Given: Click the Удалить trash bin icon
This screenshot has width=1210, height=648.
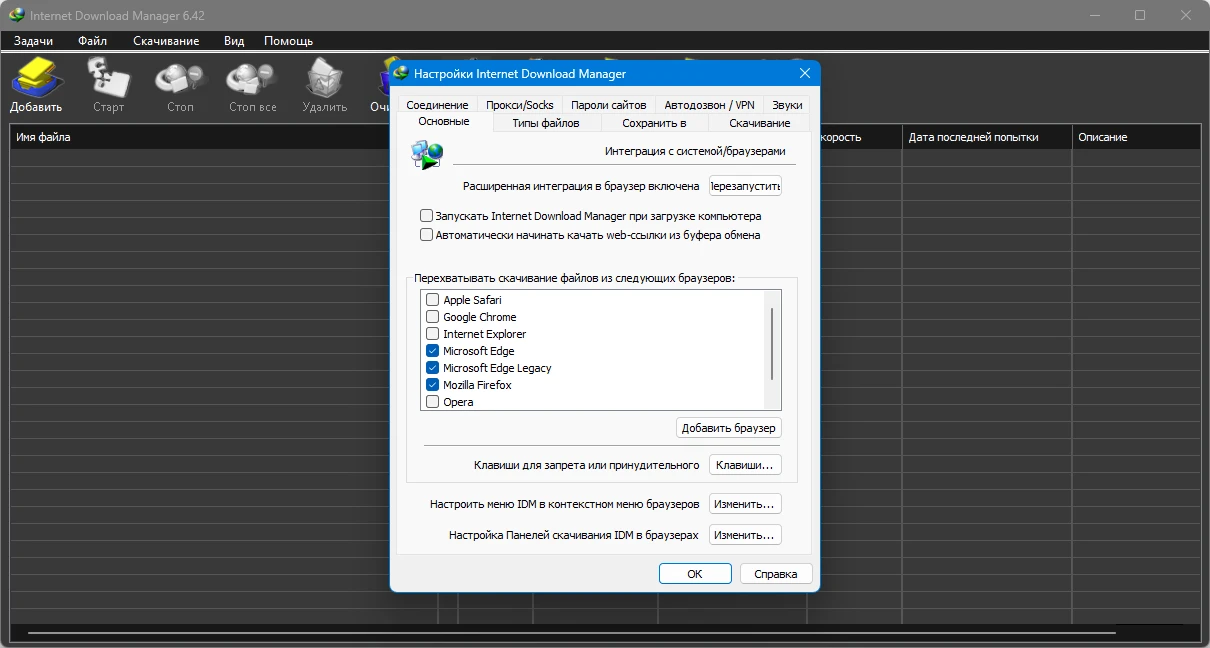Looking at the screenshot, I should 324,78.
